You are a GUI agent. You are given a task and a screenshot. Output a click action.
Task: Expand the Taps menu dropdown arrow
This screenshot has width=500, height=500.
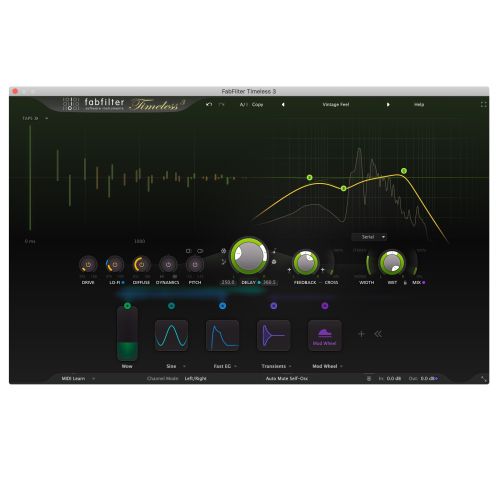[x=47, y=118]
